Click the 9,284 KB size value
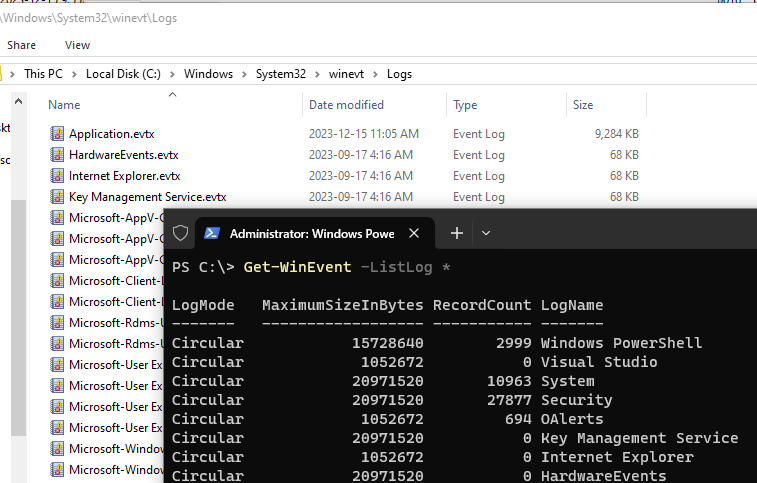Image resolution: width=757 pixels, height=483 pixels. click(617, 134)
